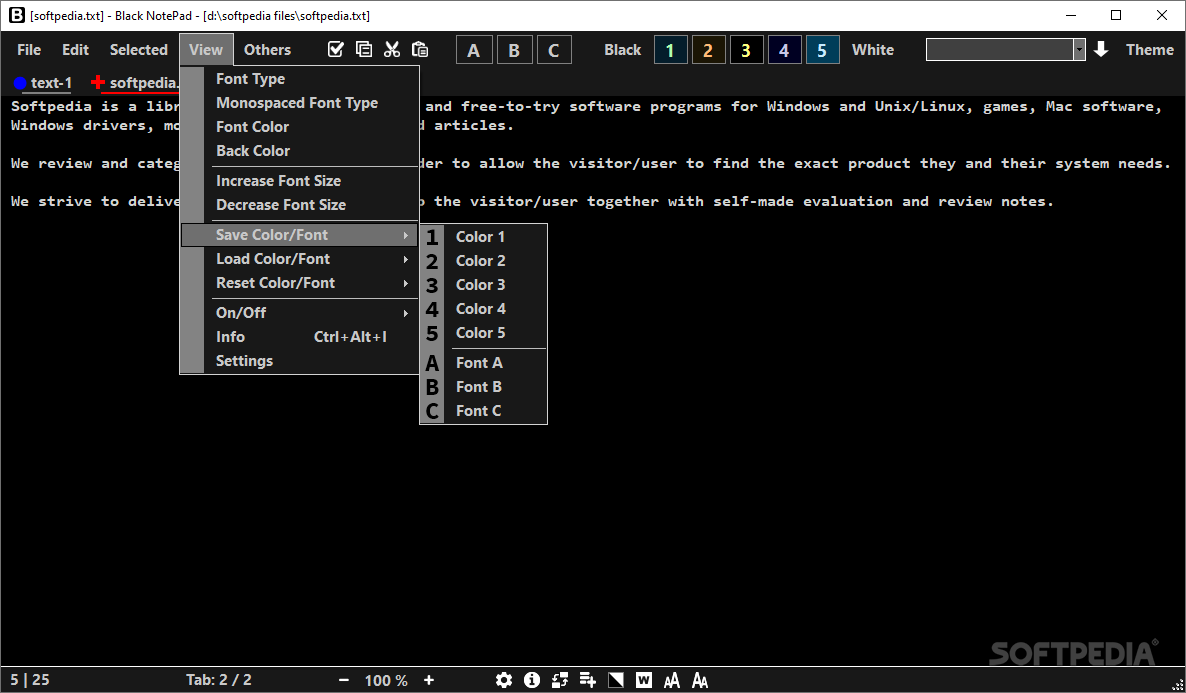This screenshot has height=693, width=1186.
Task: Open Info from View menu
Action: (x=300, y=337)
